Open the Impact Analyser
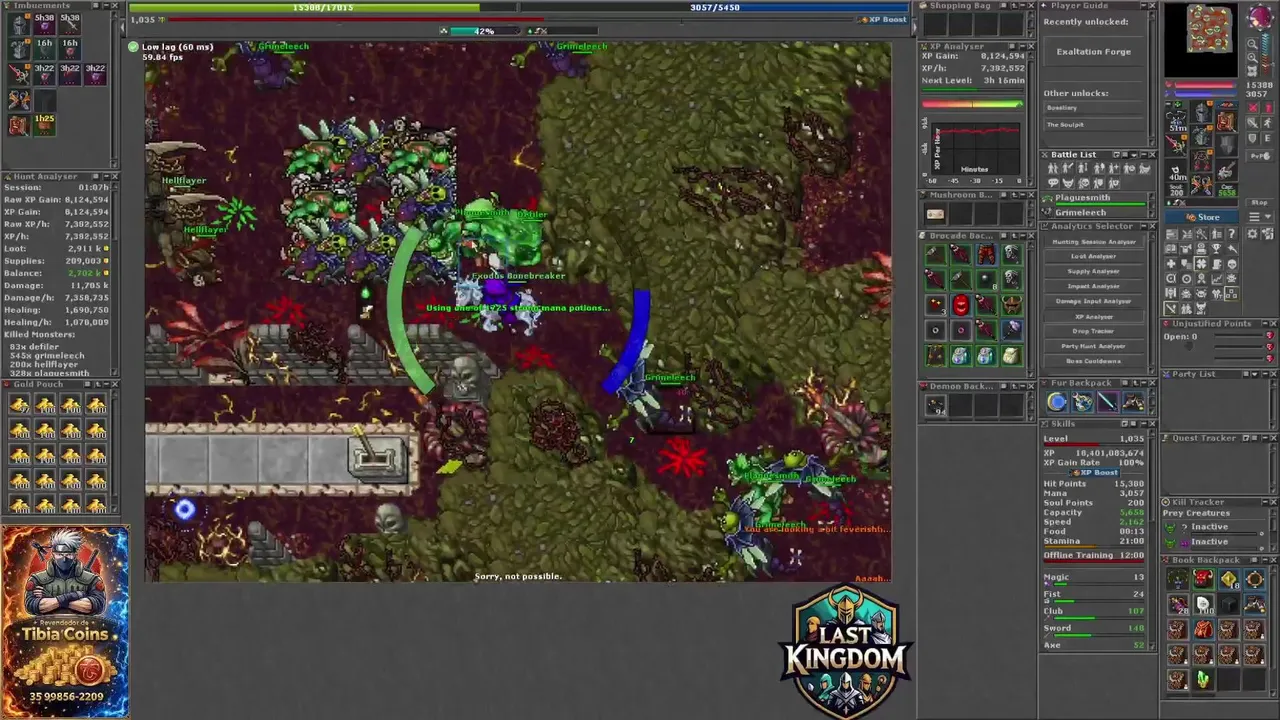This screenshot has height=720, width=1280. (1094, 286)
